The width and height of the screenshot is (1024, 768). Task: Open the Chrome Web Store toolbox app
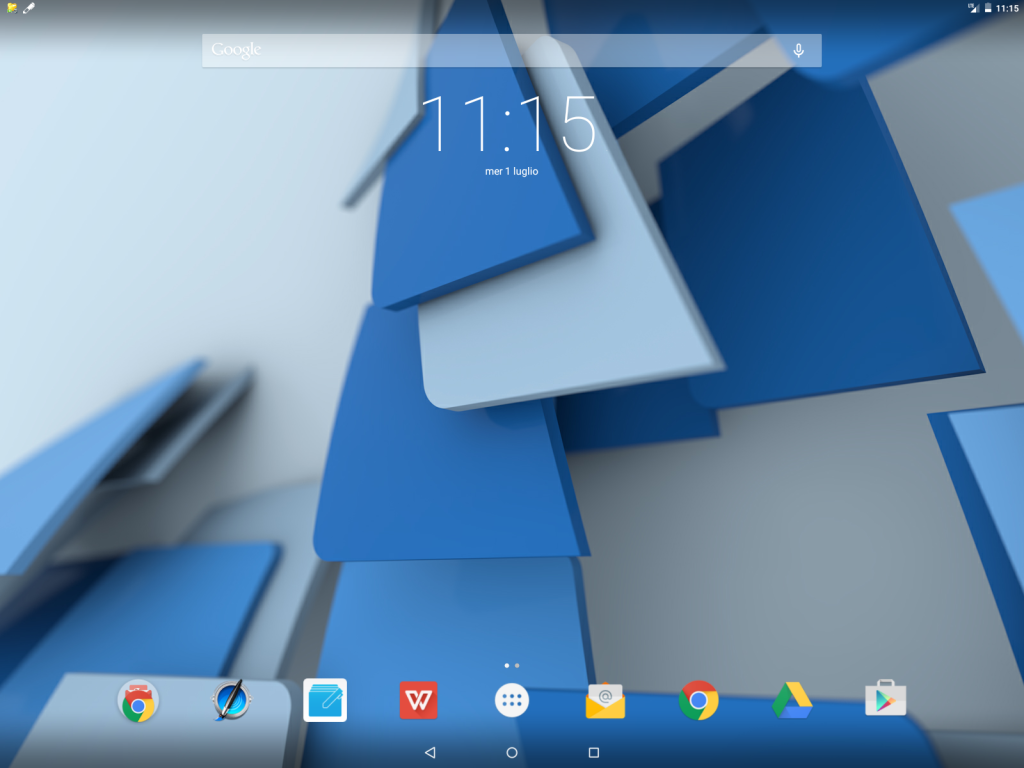coord(138,700)
